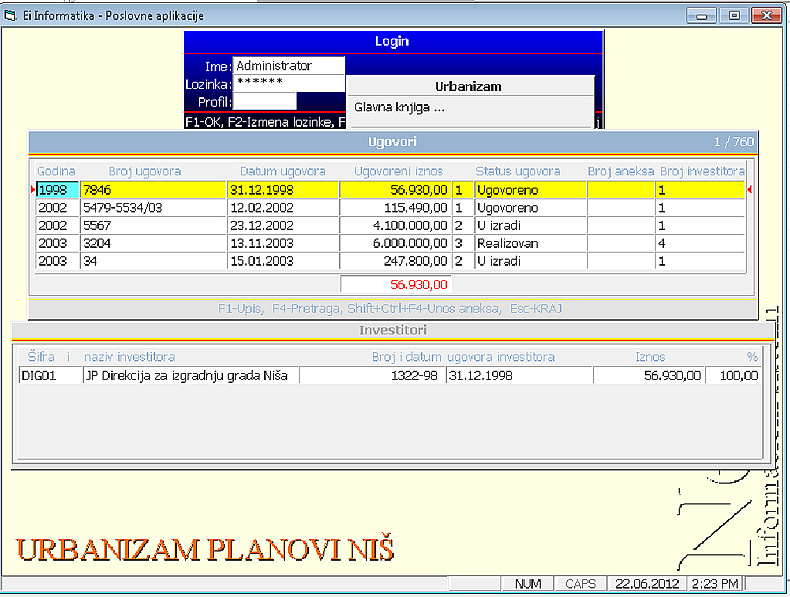The image size is (790, 597).
Task: Click the Urbanizam menu header
Action: [x=468, y=87]
